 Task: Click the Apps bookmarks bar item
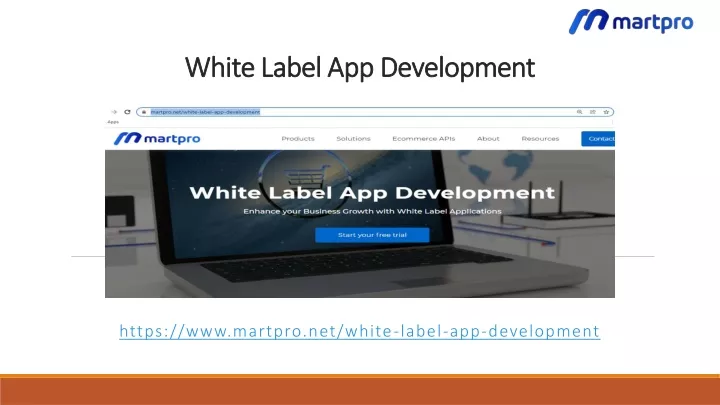[x=113, y=122]
